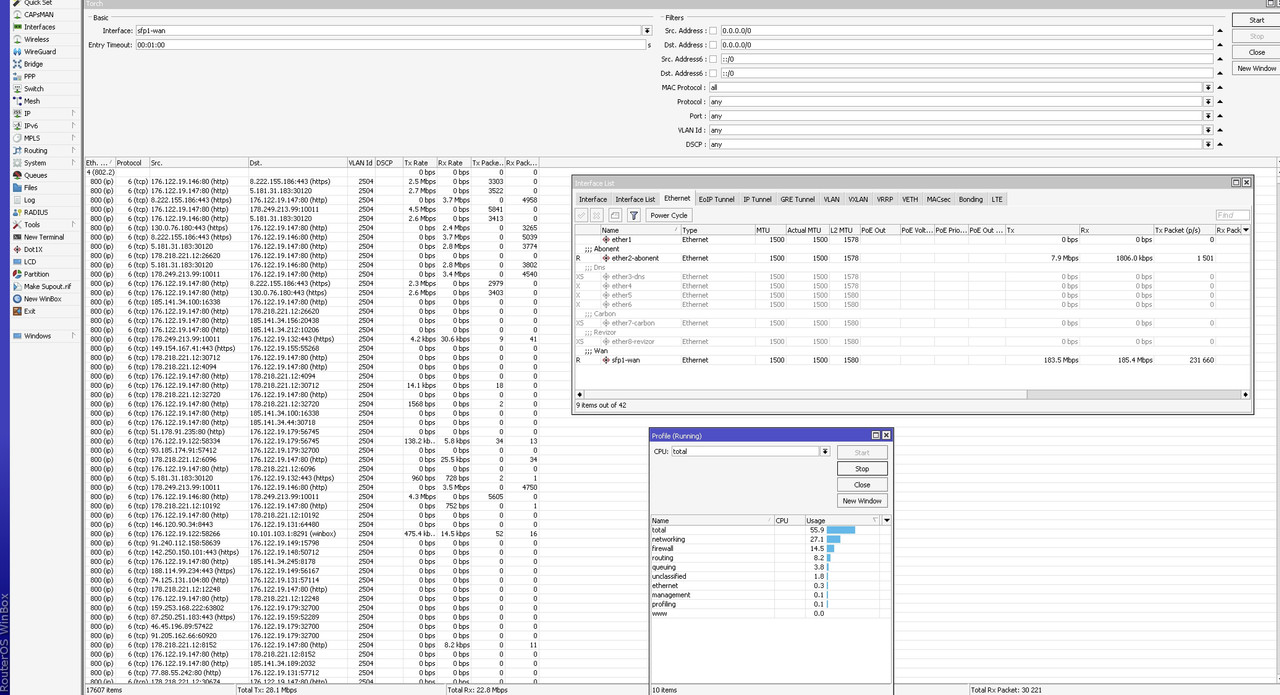Open the Profile CPU dropdown
This screenshot has width=1280, height=695.
click(825, 452)
